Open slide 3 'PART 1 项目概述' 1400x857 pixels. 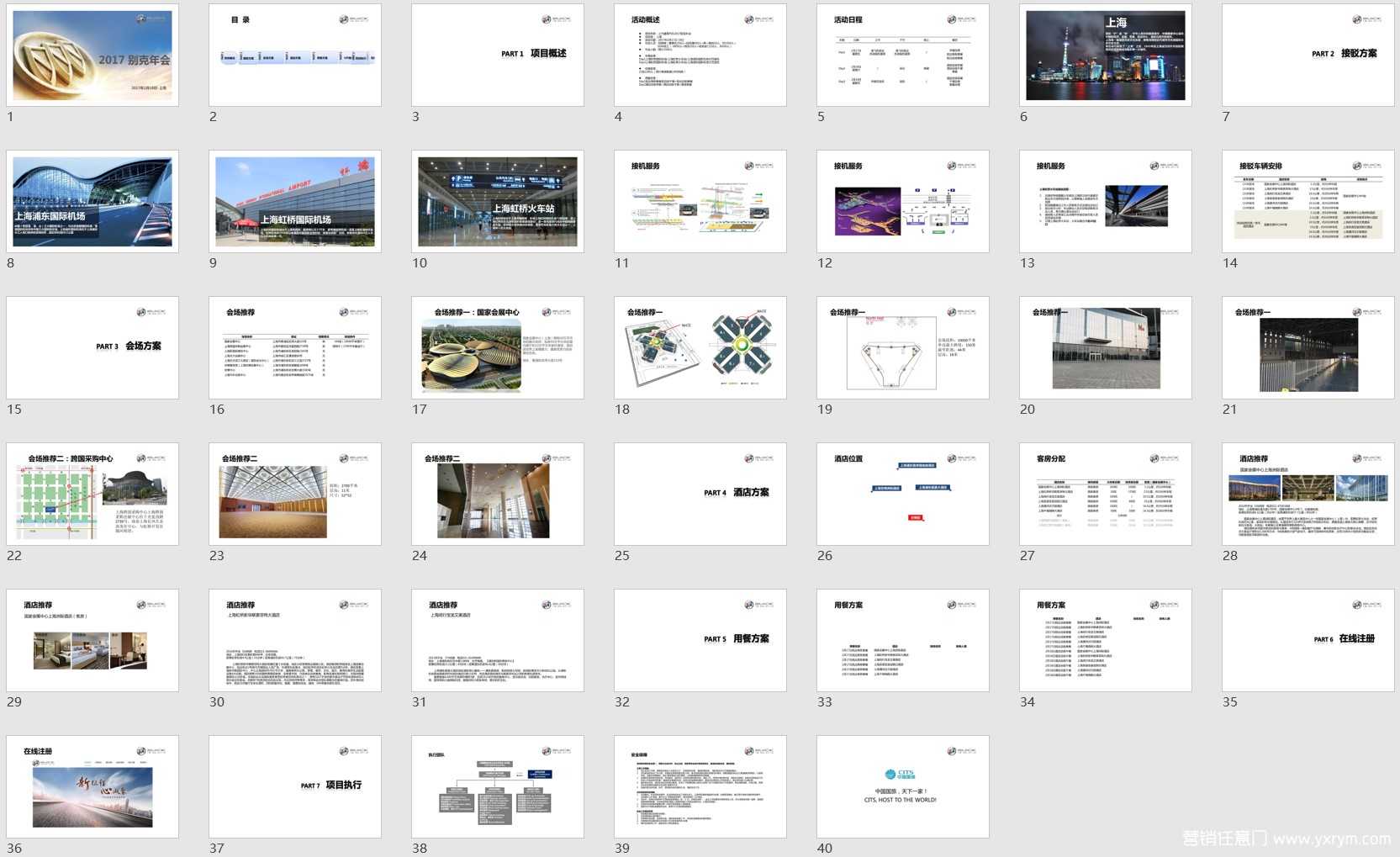click(498, 55)
